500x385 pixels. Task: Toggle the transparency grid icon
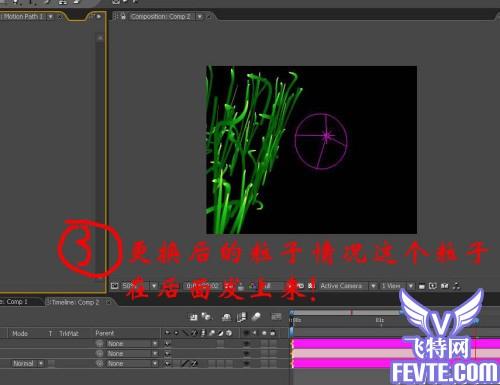pos(311,286)
